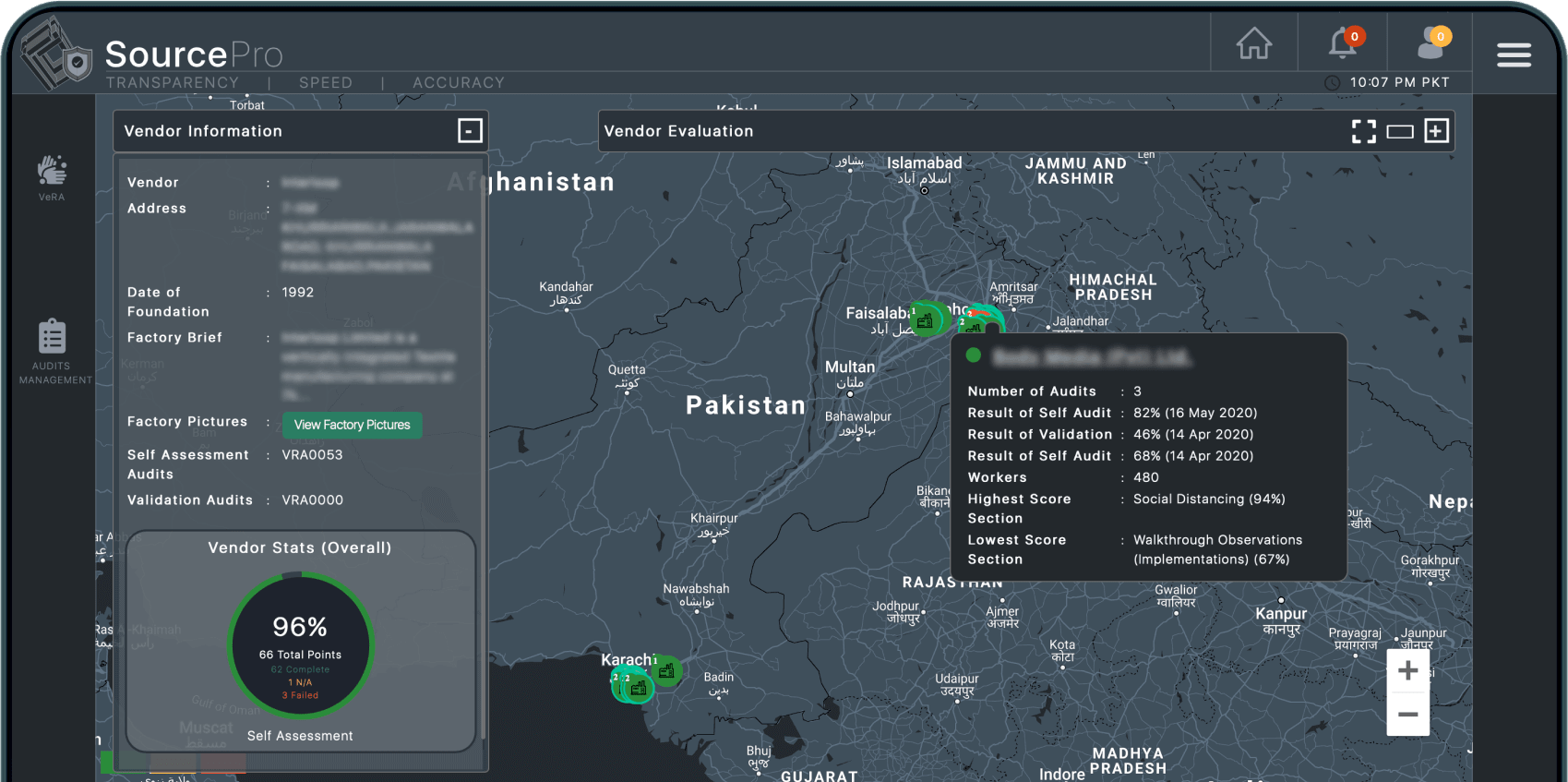
Task: Expand Vendor Evaluation with plus icon
Action: pos(1436,131)
